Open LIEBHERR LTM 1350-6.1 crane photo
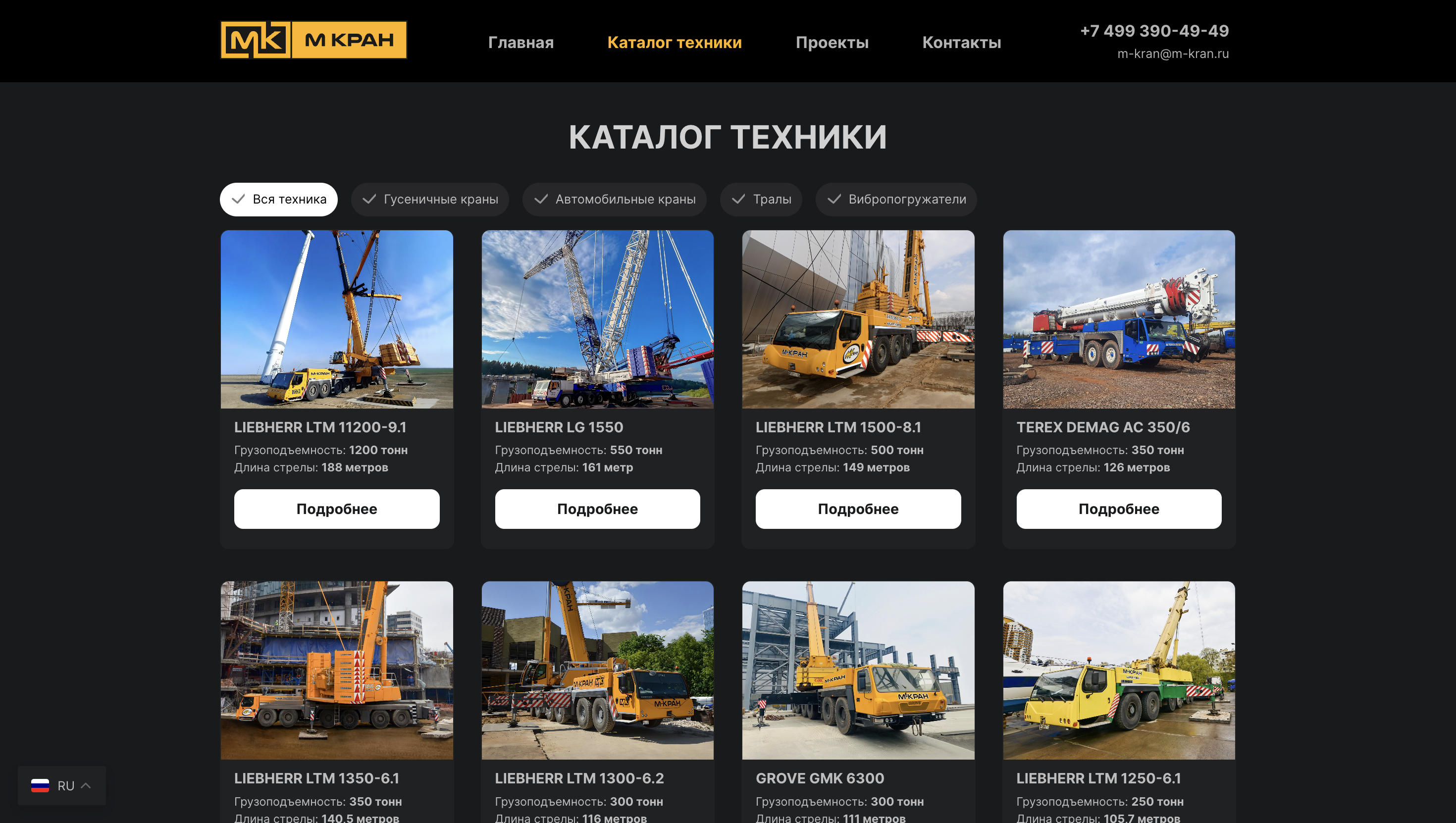This screenshot has width=1456, height=823. tap(337, 670)
